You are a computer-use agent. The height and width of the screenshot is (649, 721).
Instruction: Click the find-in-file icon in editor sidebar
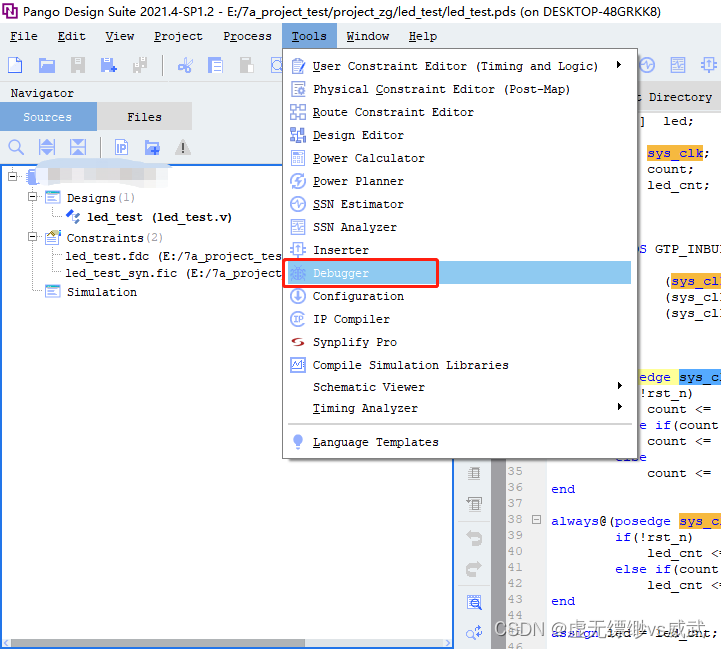point(474,602)
